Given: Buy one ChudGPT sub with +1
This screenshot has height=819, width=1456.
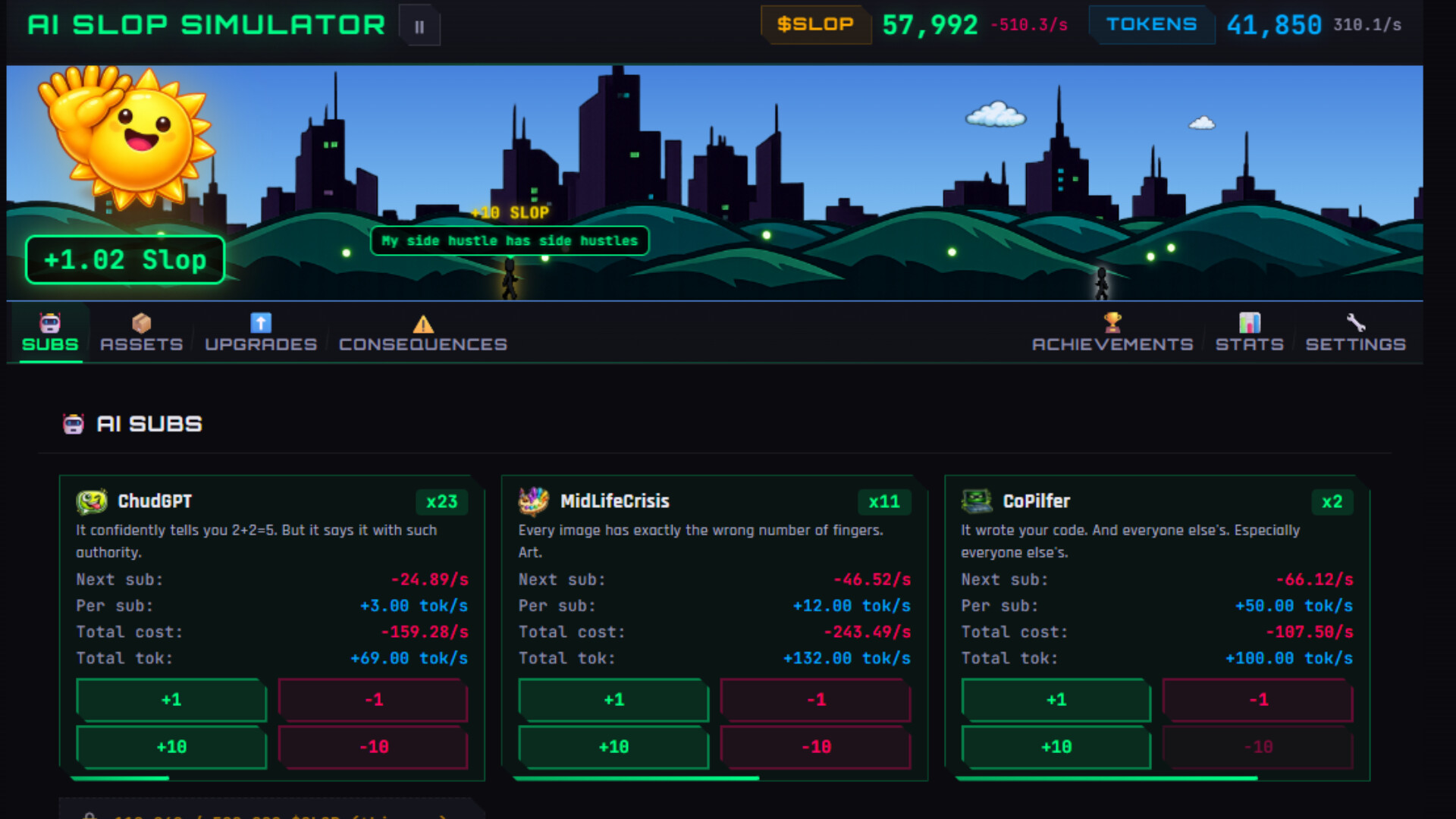Looking at the screenshot, I should [170, 700].
